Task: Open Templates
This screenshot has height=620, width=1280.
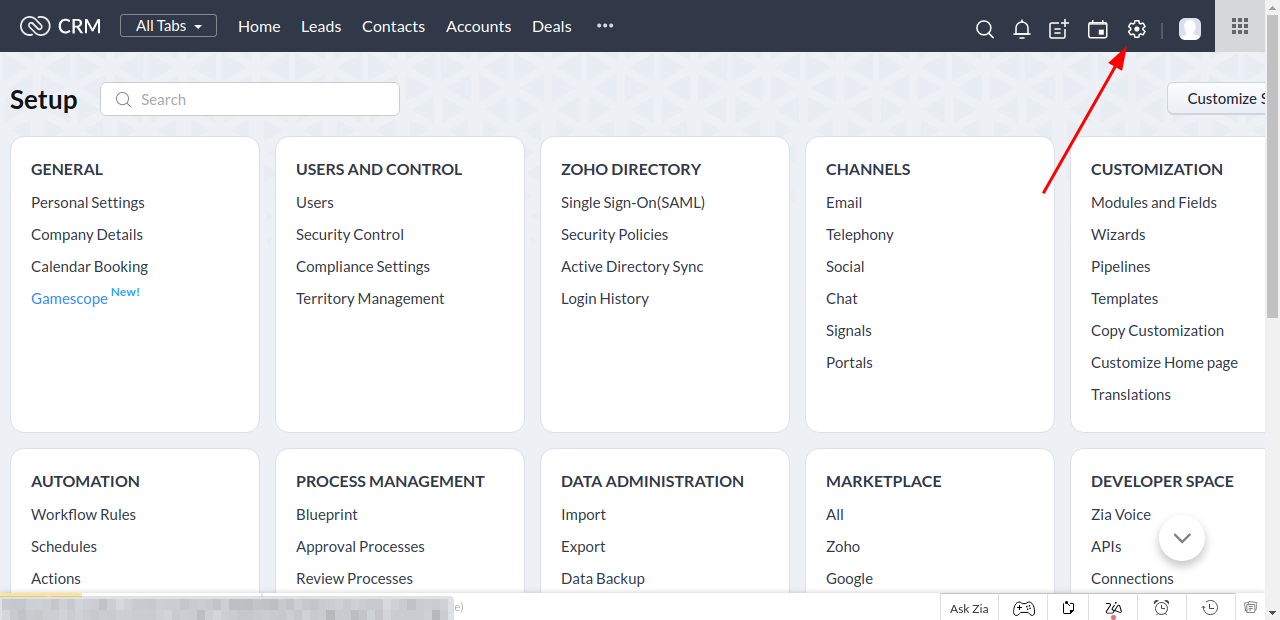Action: (x=1124, y=299)
